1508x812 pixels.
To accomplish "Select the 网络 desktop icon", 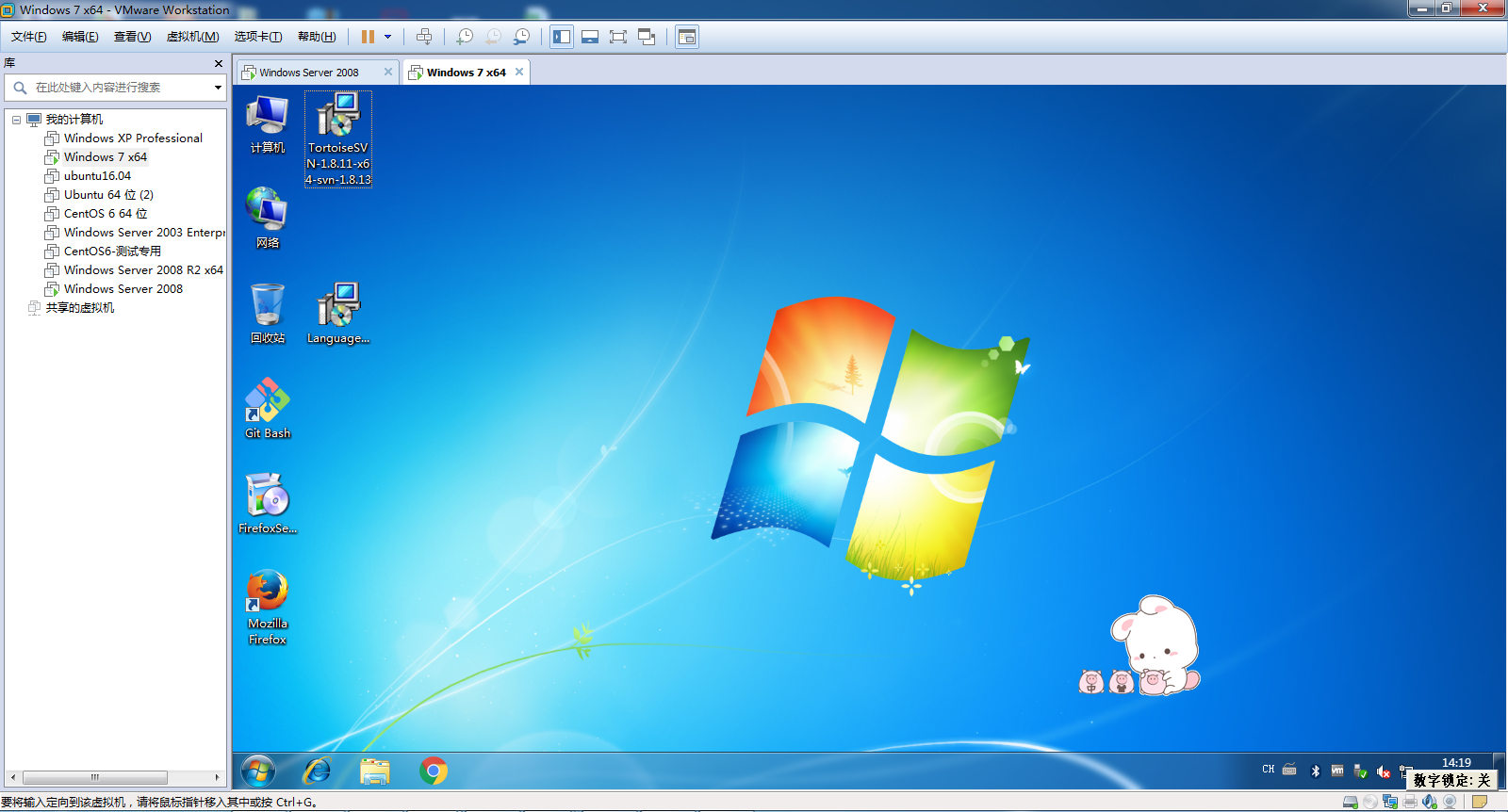I will [x=268, y=219].
